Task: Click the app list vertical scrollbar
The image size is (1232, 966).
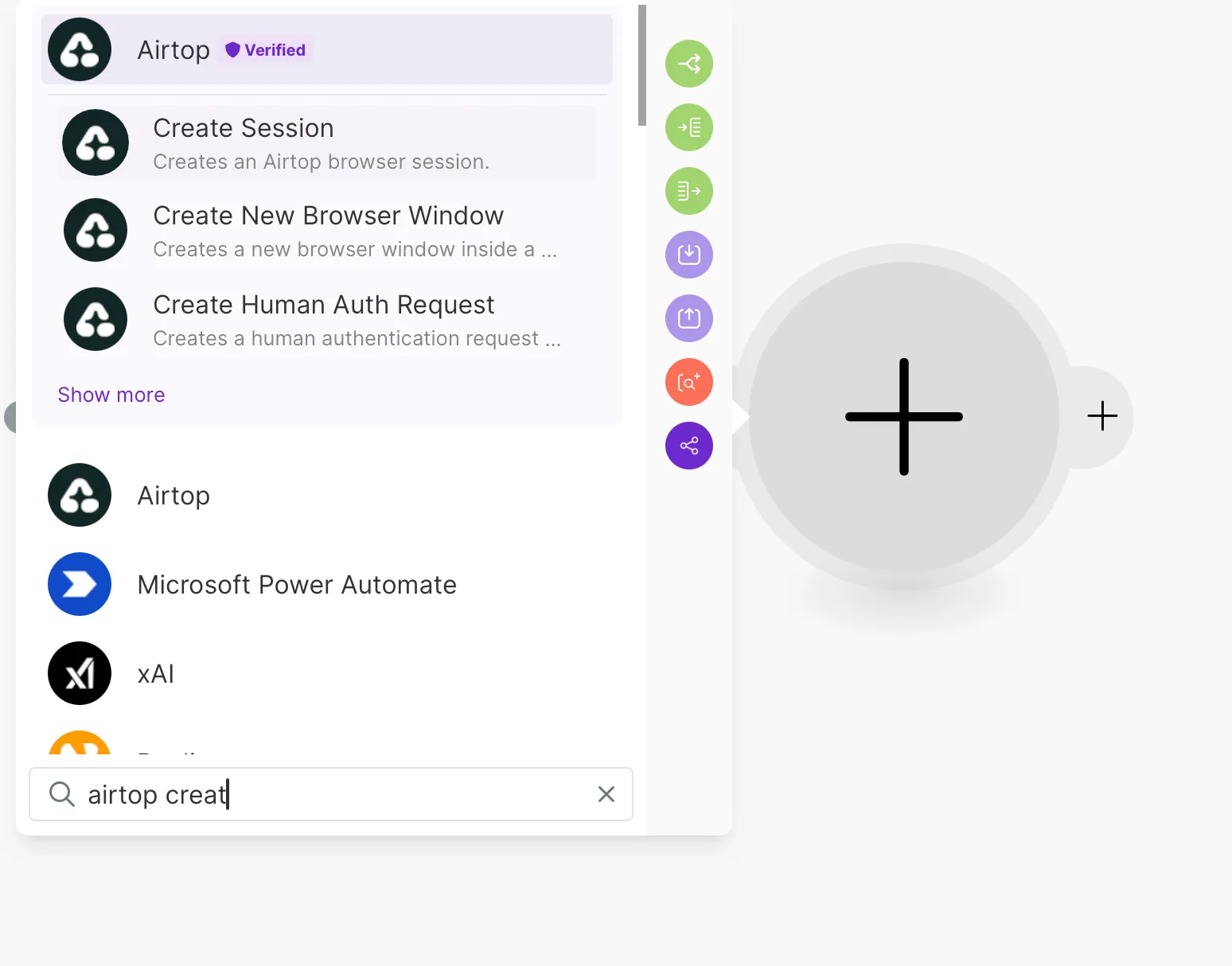Action: tap(642, 65)
